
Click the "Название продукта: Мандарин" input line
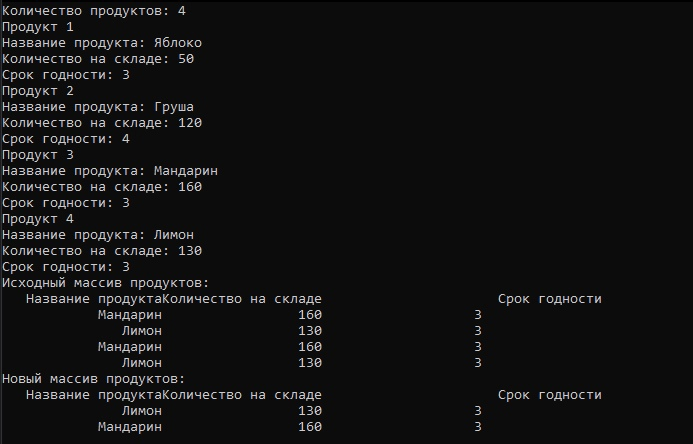tap(109, 171)
